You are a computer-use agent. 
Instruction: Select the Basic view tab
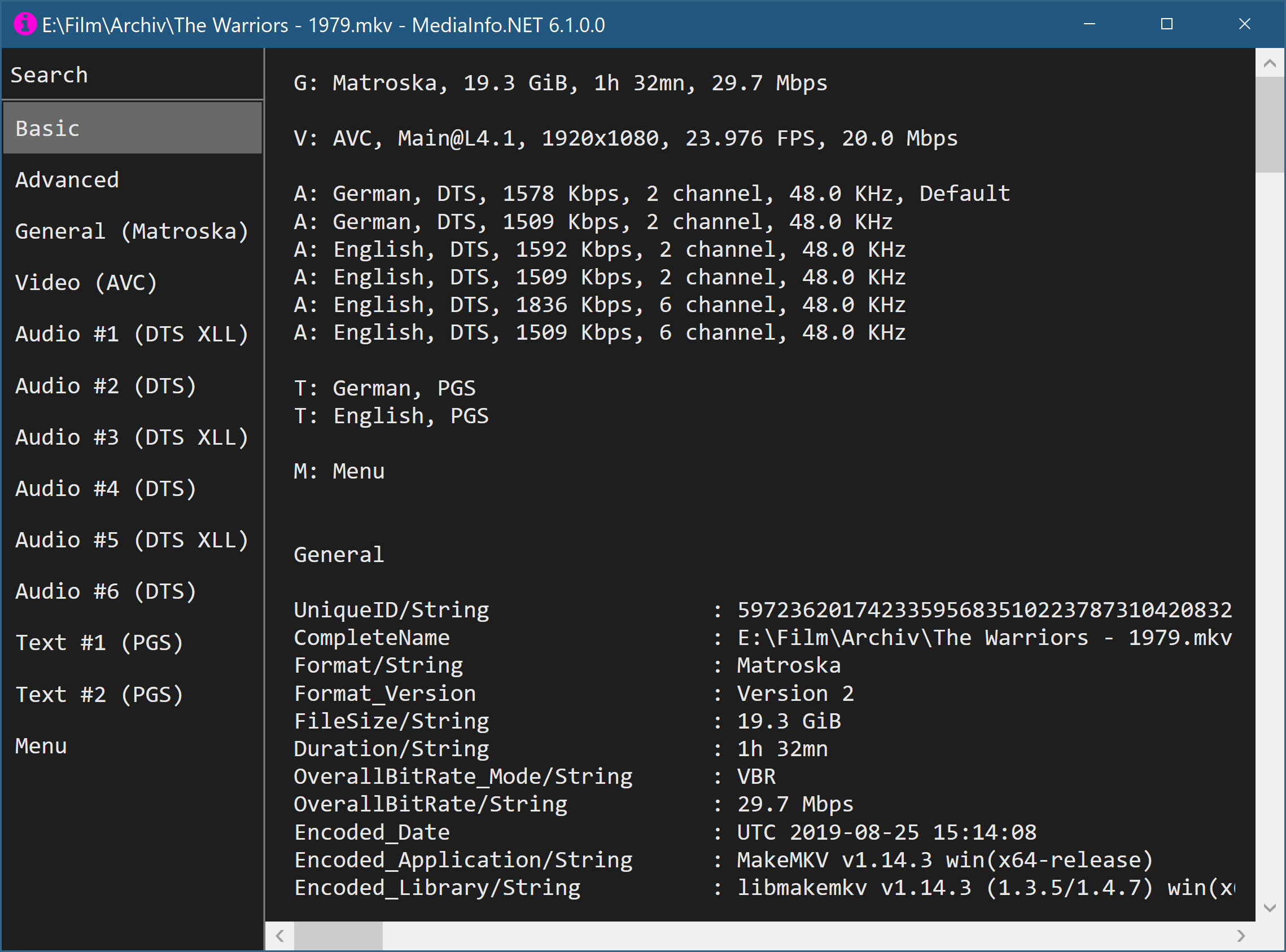pos(133,128)
